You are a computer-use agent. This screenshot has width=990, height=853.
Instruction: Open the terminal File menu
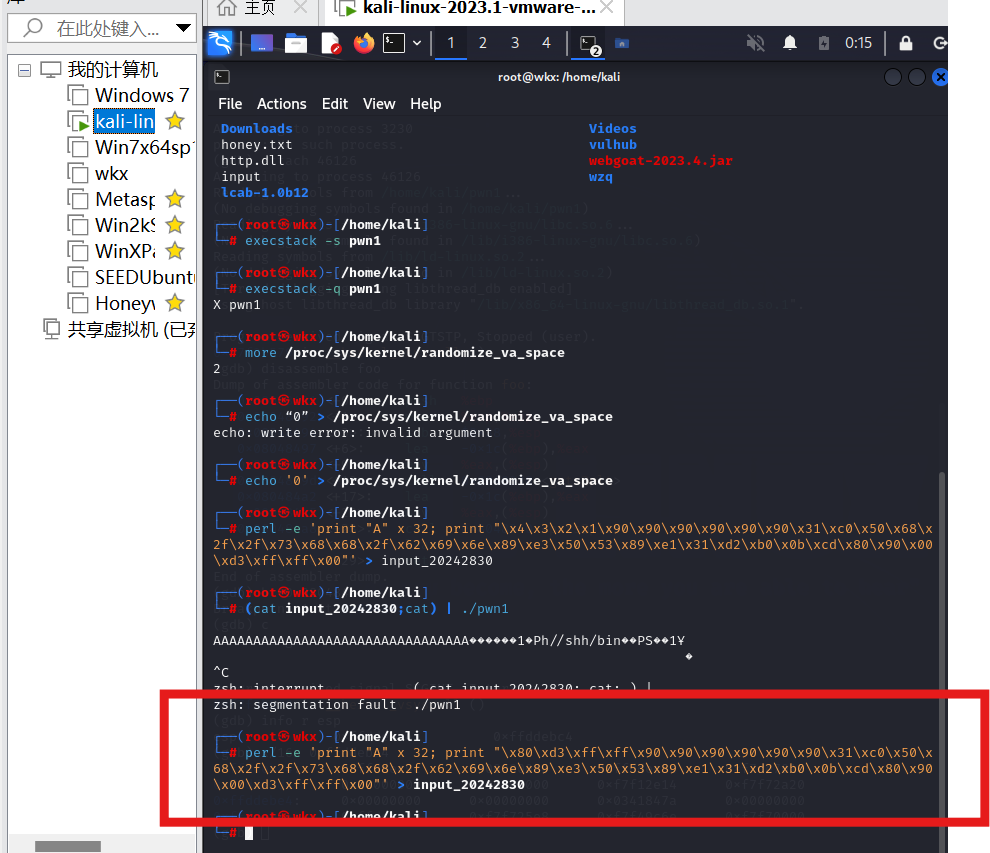click(230, 104)
